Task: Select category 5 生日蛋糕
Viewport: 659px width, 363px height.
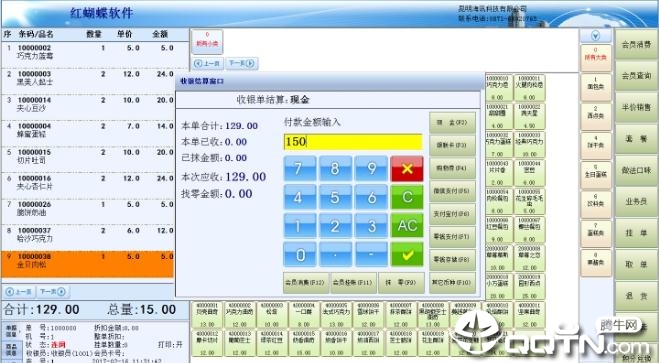Action: (x=596, y=175)
